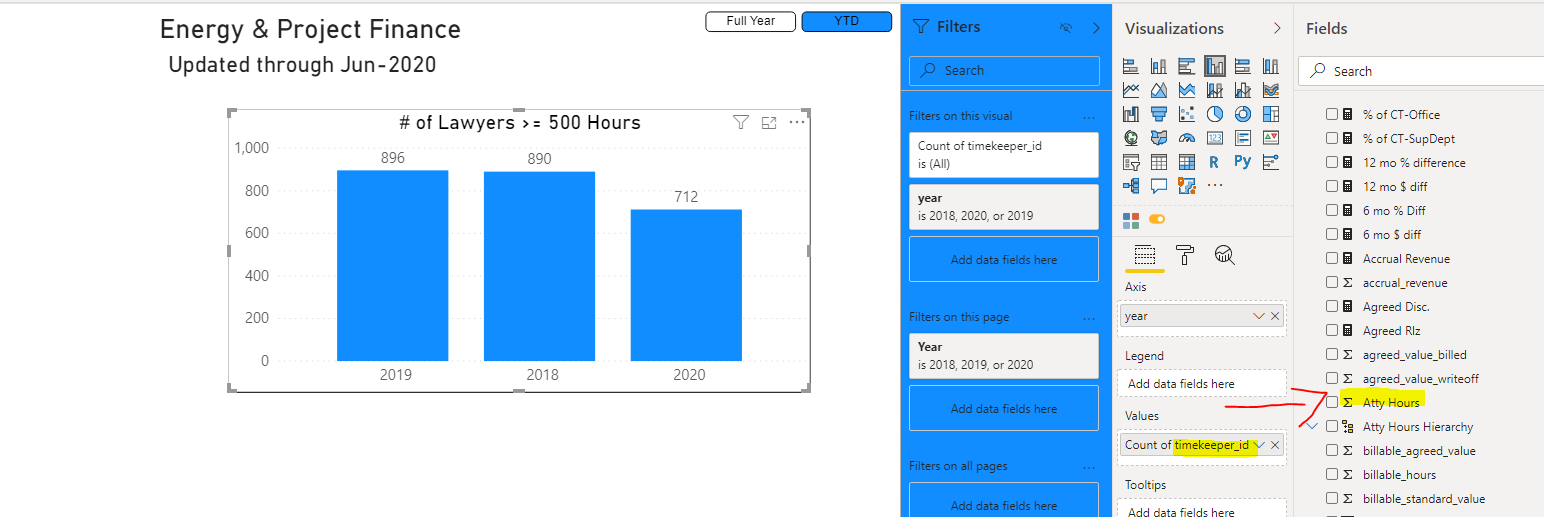
Task: Add the R script visual
Action: pos(1214,162)
